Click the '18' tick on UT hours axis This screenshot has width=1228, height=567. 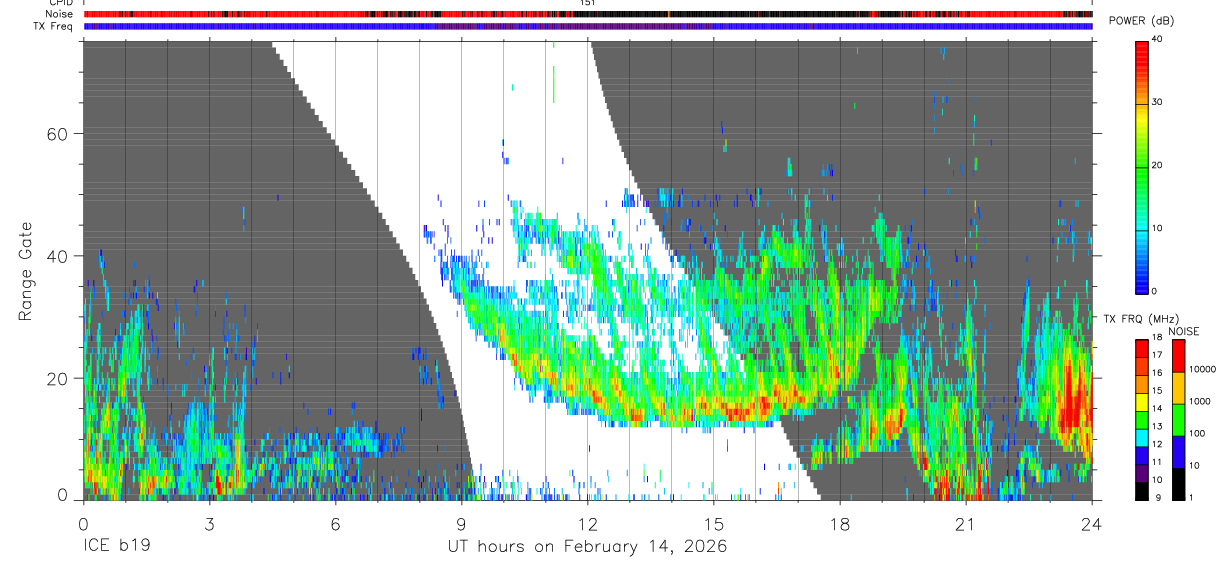coord(840,523)
